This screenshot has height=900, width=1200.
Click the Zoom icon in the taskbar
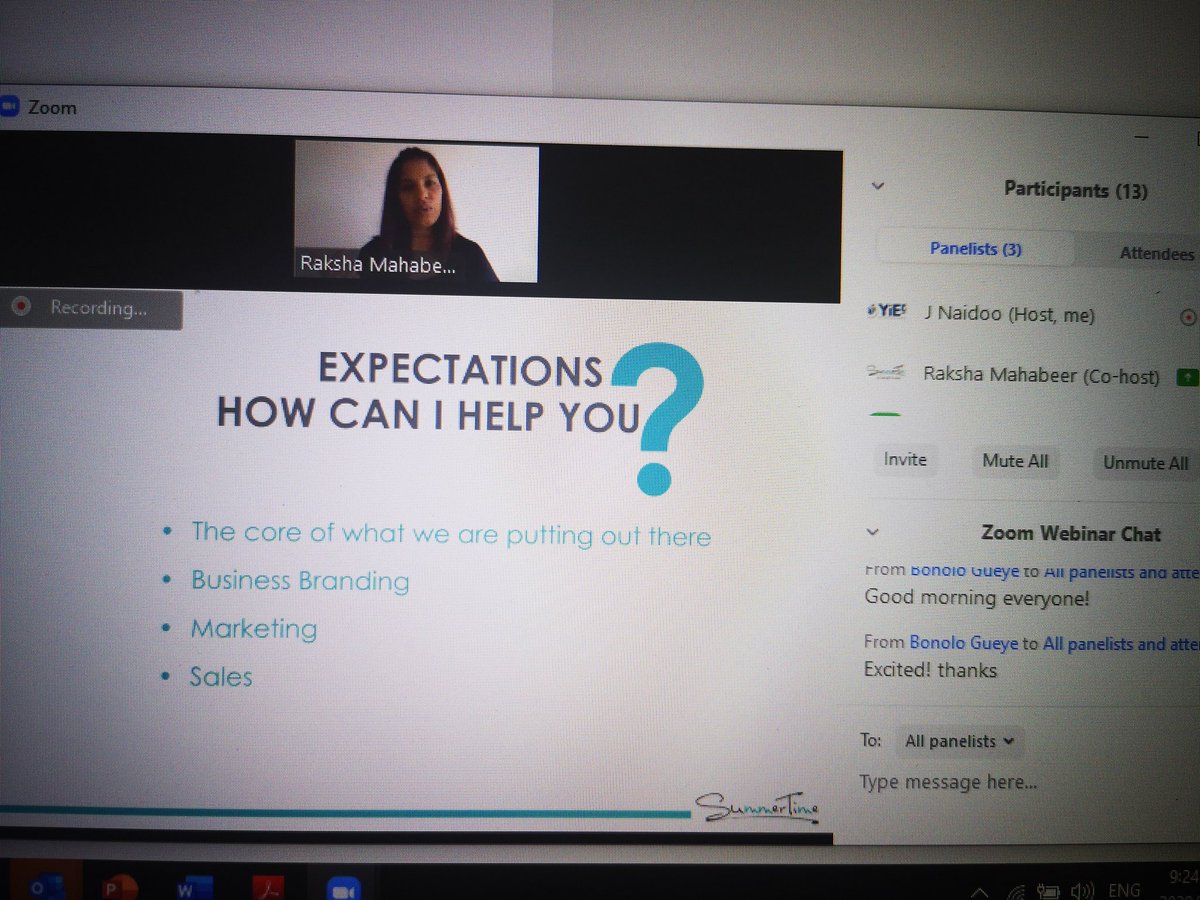click(345, 887)
